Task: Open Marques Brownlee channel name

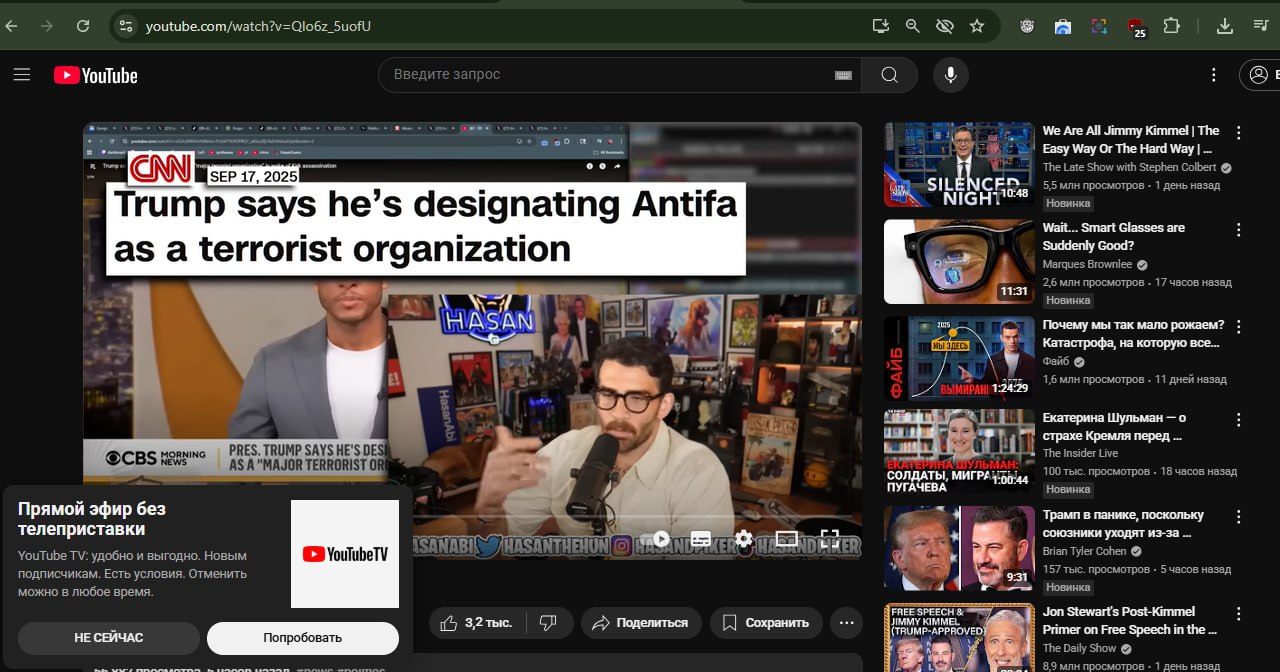Action: [1087, 264]
